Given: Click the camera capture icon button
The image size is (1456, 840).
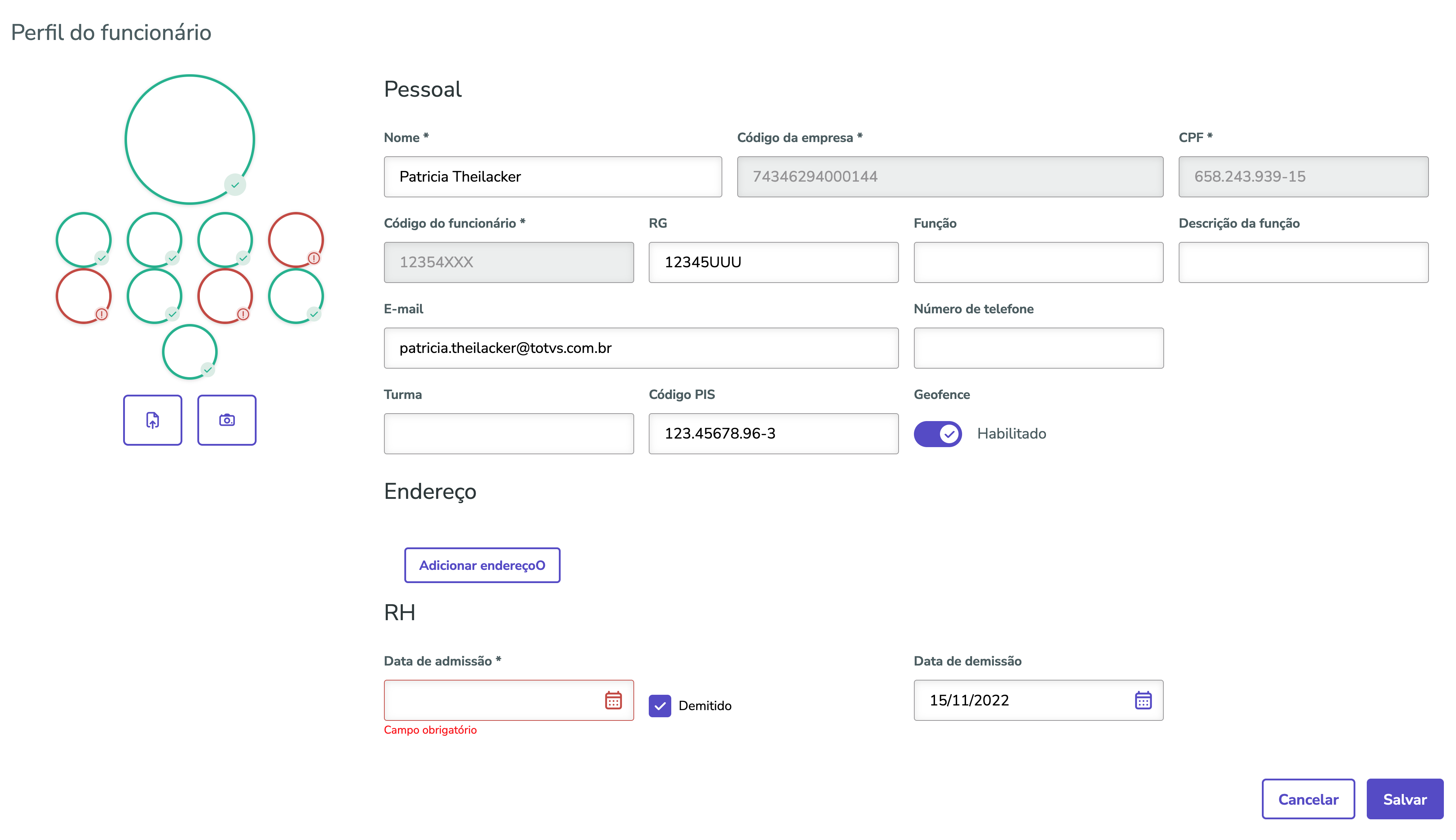Looking at the screenshot, I should (x=227, y=420).
